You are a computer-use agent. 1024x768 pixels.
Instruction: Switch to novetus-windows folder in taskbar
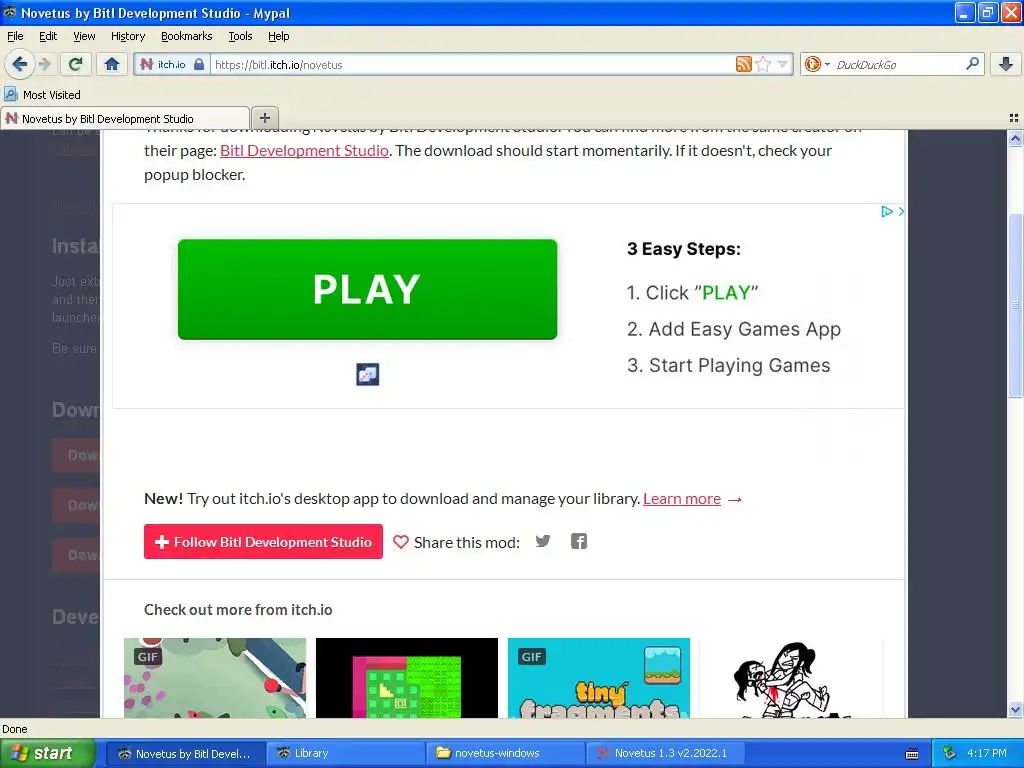click(505, 753)
